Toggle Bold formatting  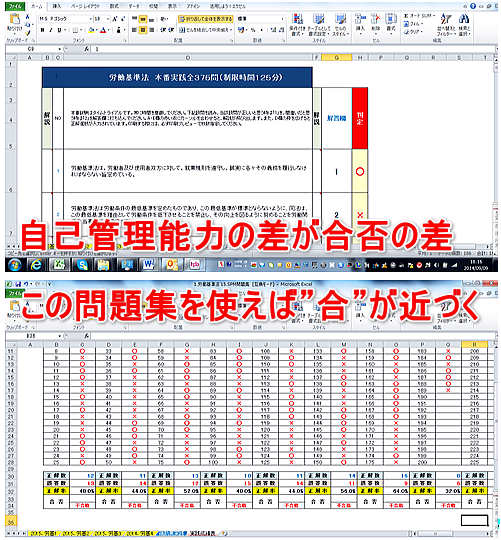tap(42, 30)
